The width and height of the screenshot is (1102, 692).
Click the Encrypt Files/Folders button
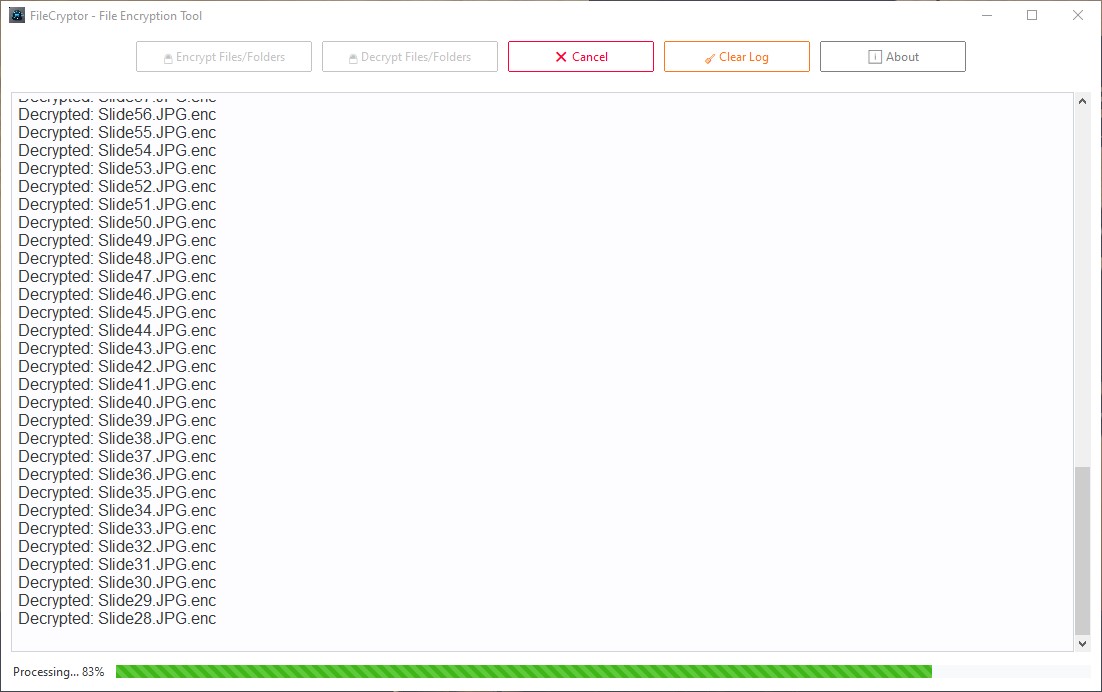[x=223, y=57]
